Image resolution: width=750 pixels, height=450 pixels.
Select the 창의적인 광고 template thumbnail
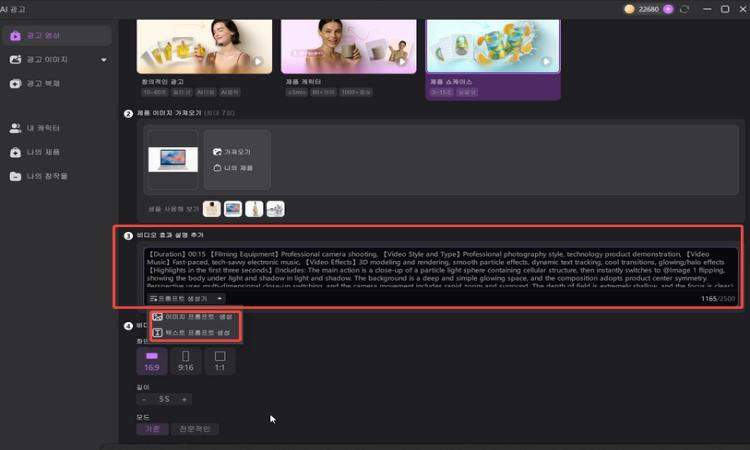[204, 46]
